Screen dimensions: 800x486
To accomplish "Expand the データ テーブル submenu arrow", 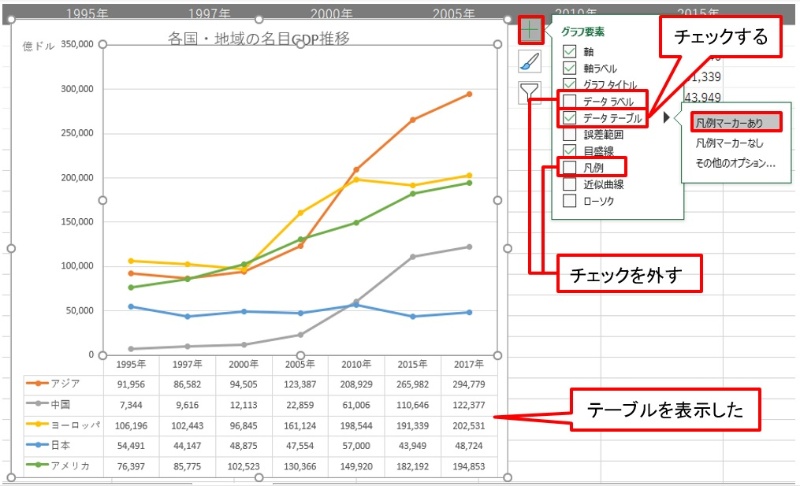I will click(666, 118).
